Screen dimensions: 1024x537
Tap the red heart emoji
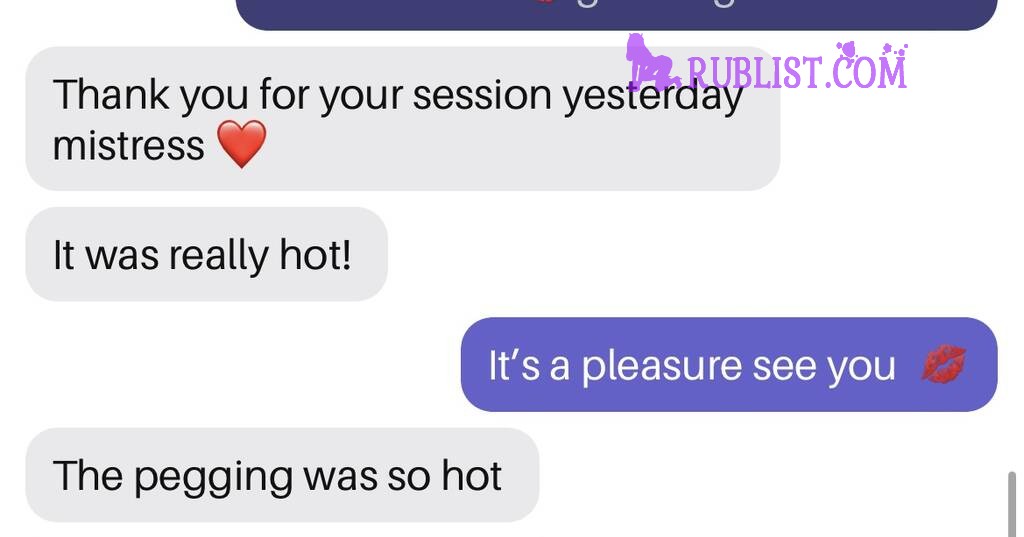[241, 144]
